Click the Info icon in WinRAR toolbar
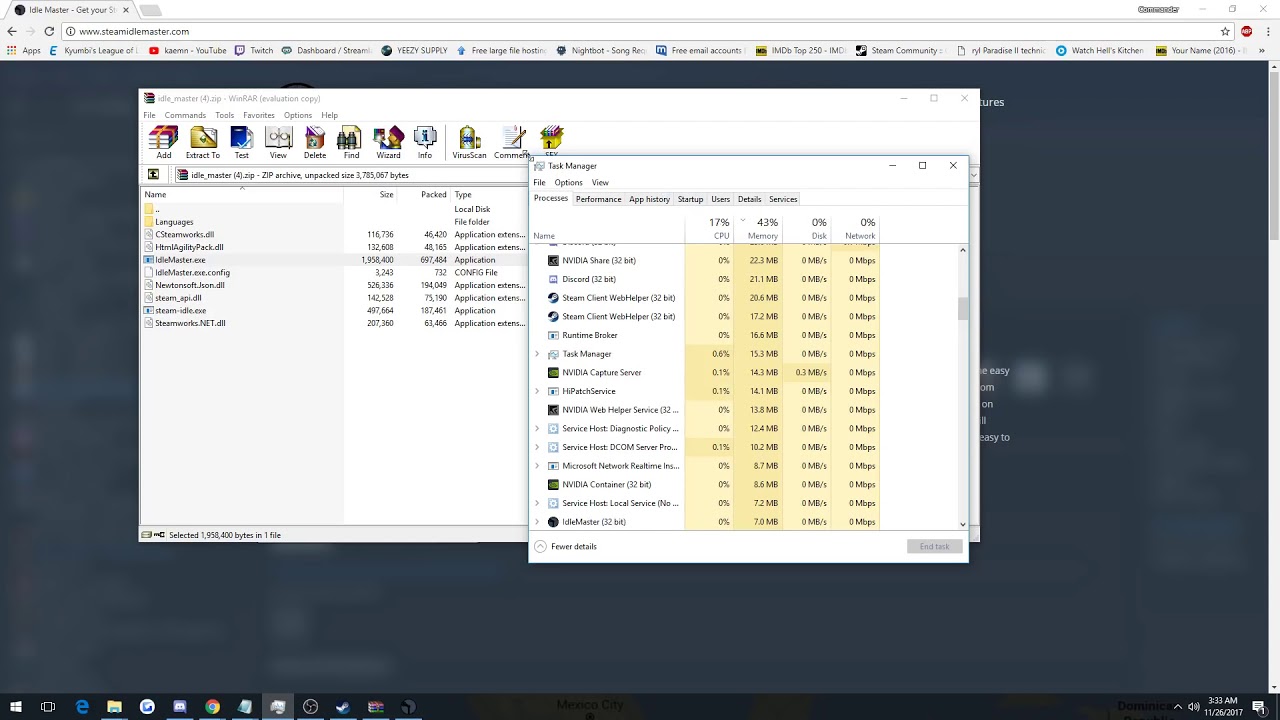The image size is (1280, 720). (425, 142)
